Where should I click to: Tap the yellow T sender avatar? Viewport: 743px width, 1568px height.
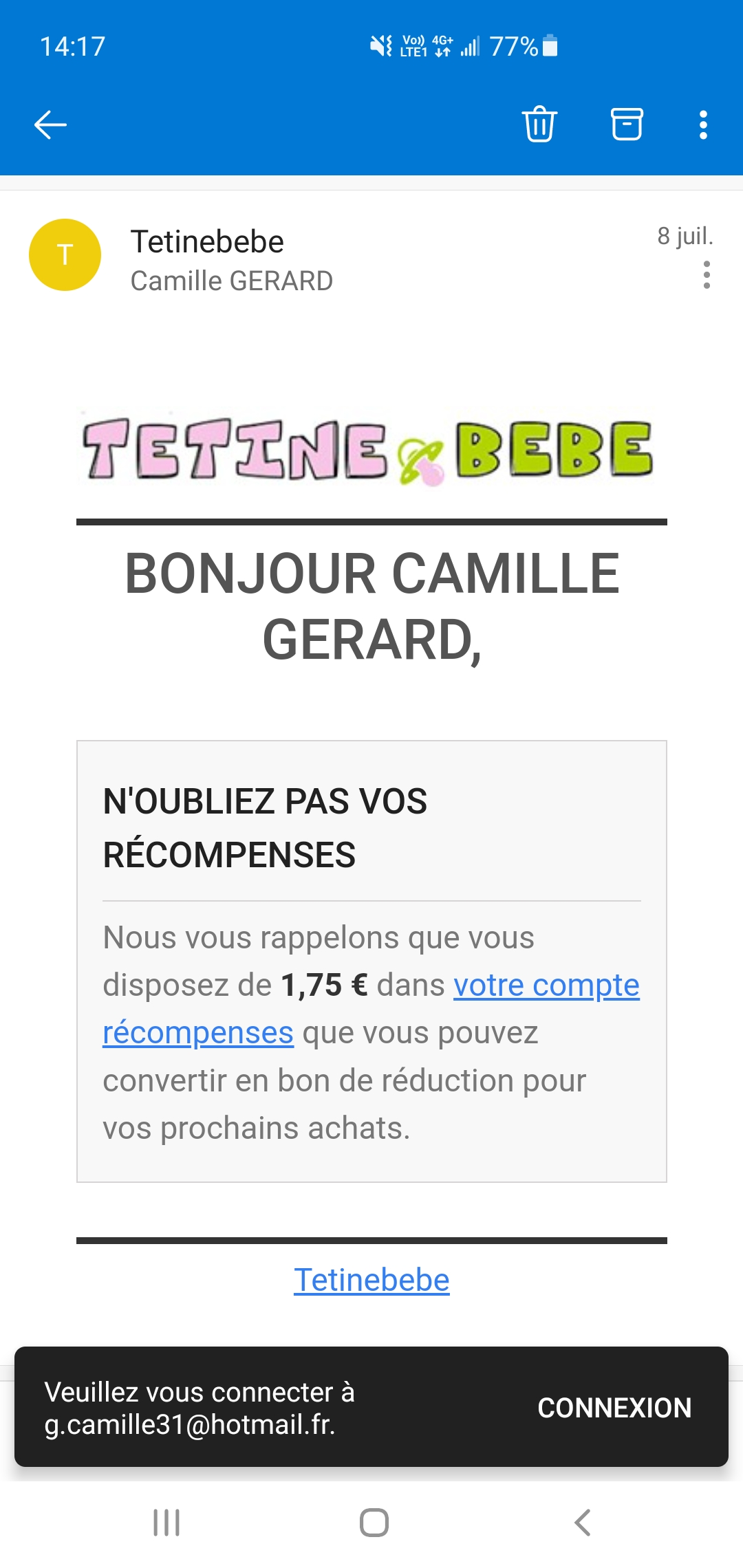click(65, 254)
